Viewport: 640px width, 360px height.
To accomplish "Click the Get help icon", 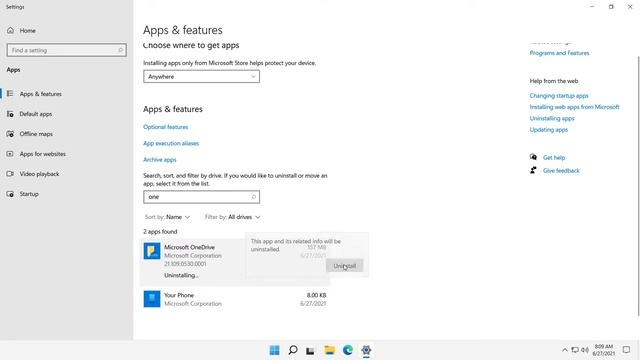I will [533, 157].
